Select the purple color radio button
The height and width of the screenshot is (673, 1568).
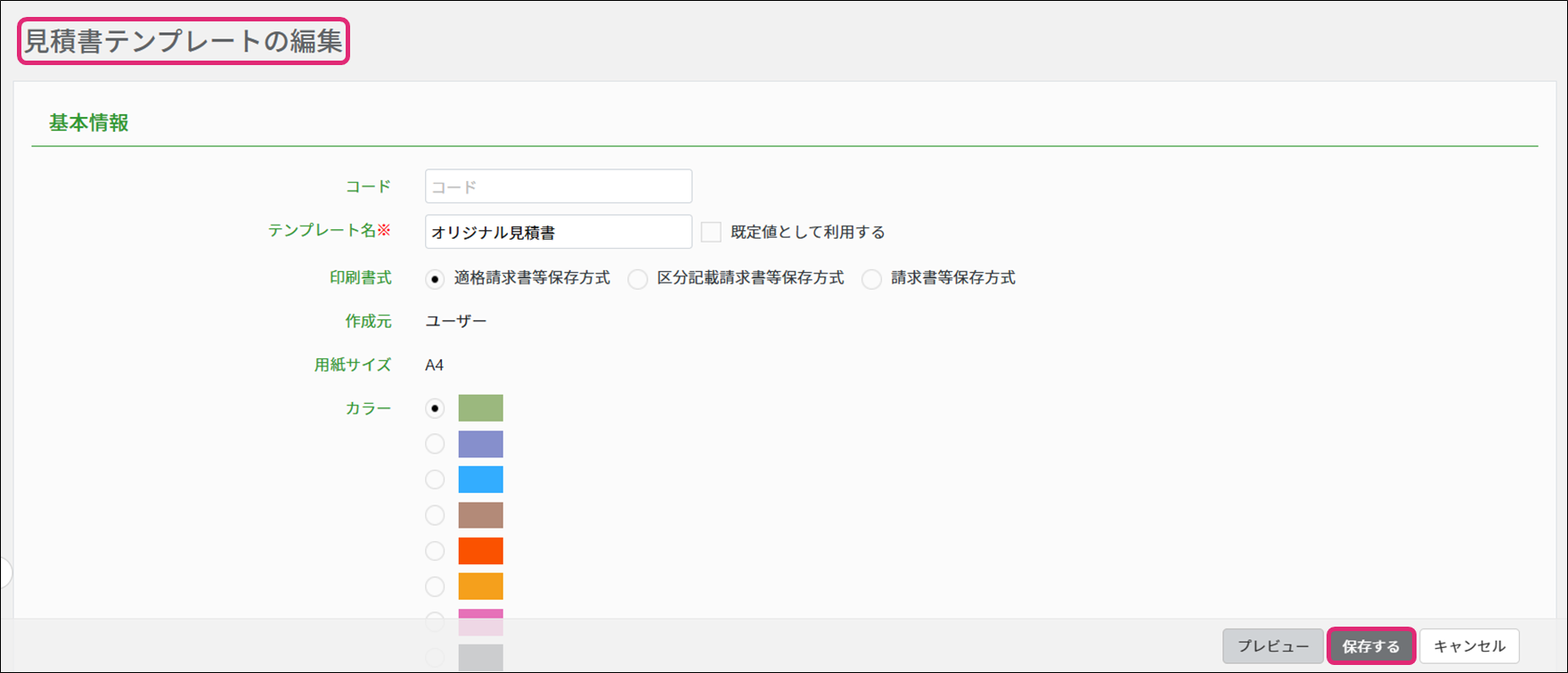click(435, 444)
